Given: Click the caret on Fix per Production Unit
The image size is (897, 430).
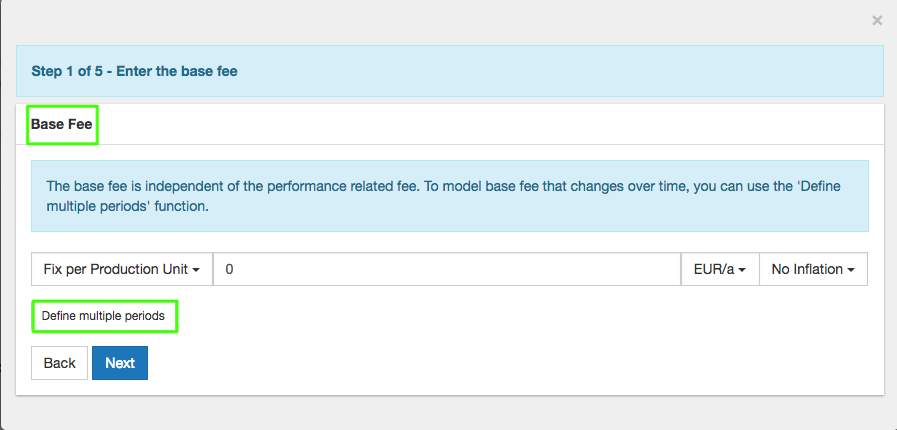Looking at the screenshot, I should click(x=197, y=270).
